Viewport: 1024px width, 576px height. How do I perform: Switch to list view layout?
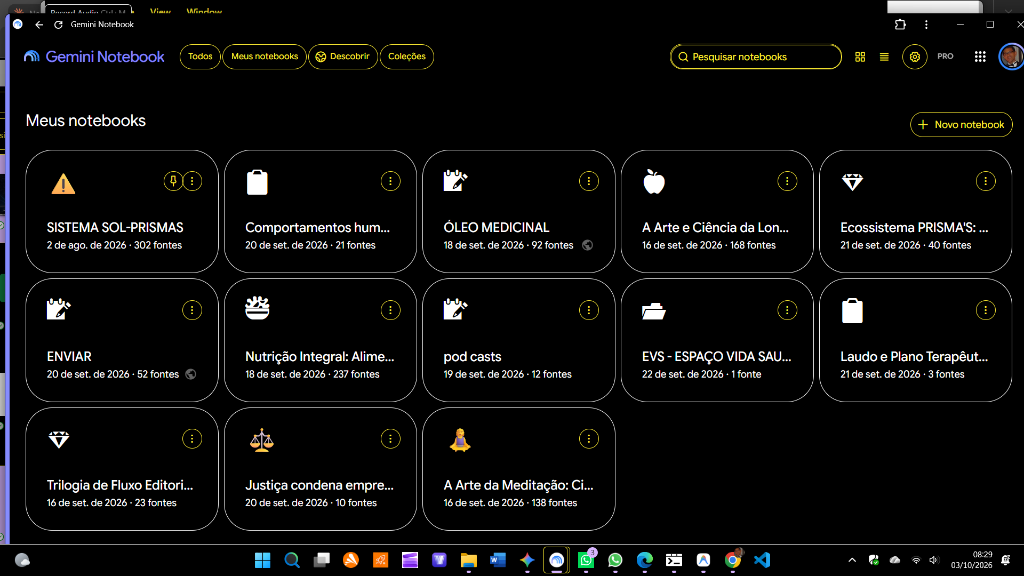(884, 57)
